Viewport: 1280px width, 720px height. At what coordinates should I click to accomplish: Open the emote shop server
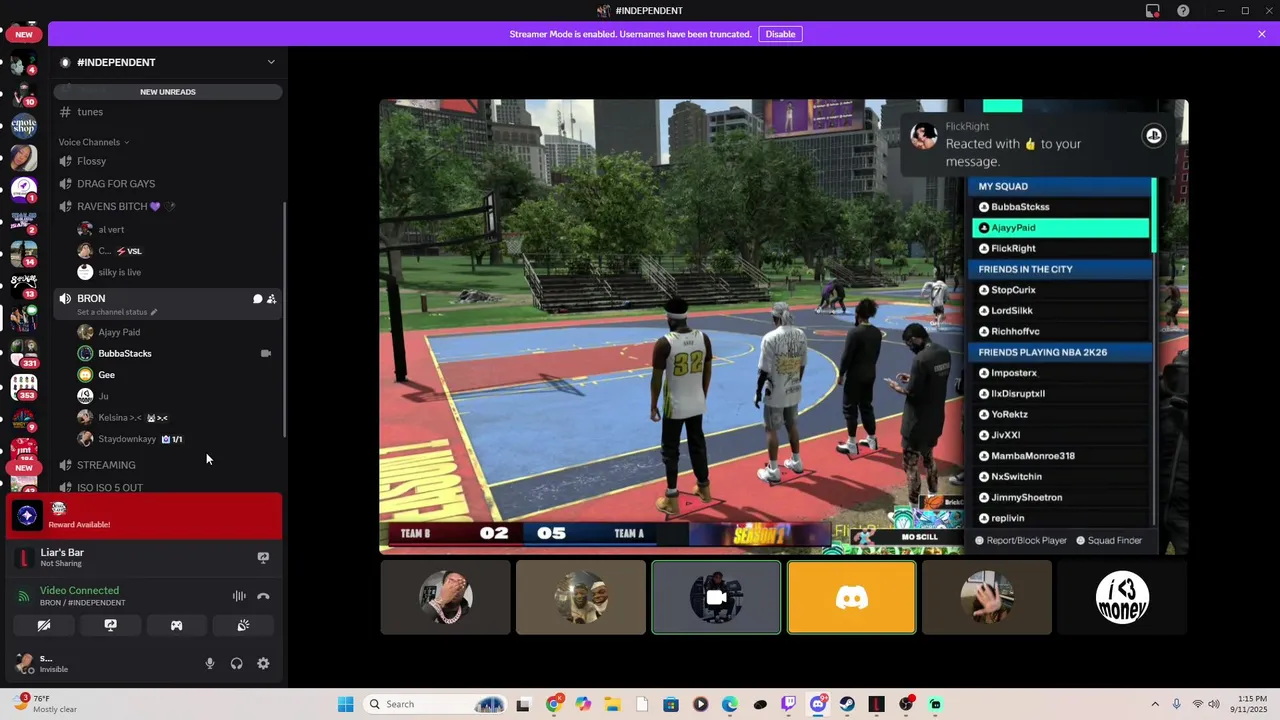pyautogui.click(x=24, y=126)
